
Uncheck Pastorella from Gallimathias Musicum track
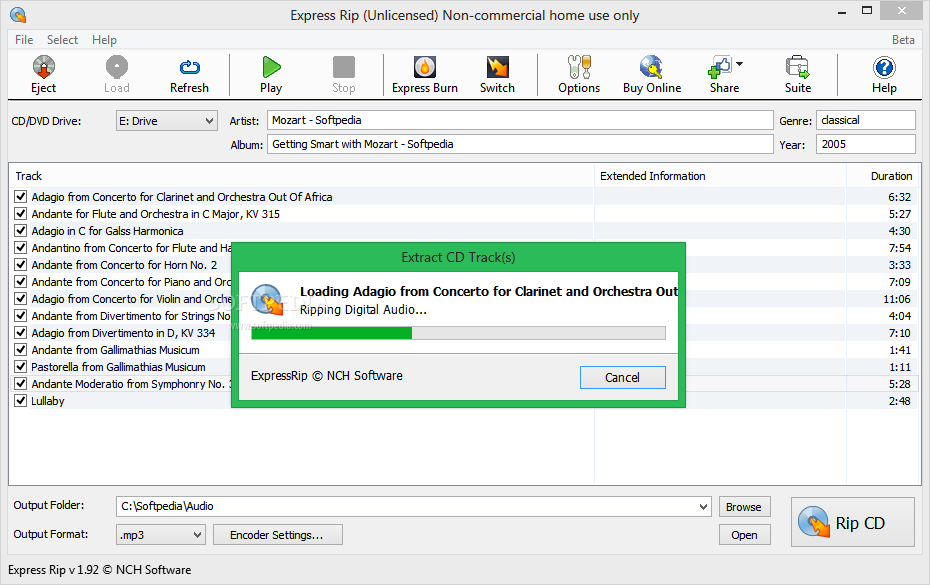(x=21, y=367)
